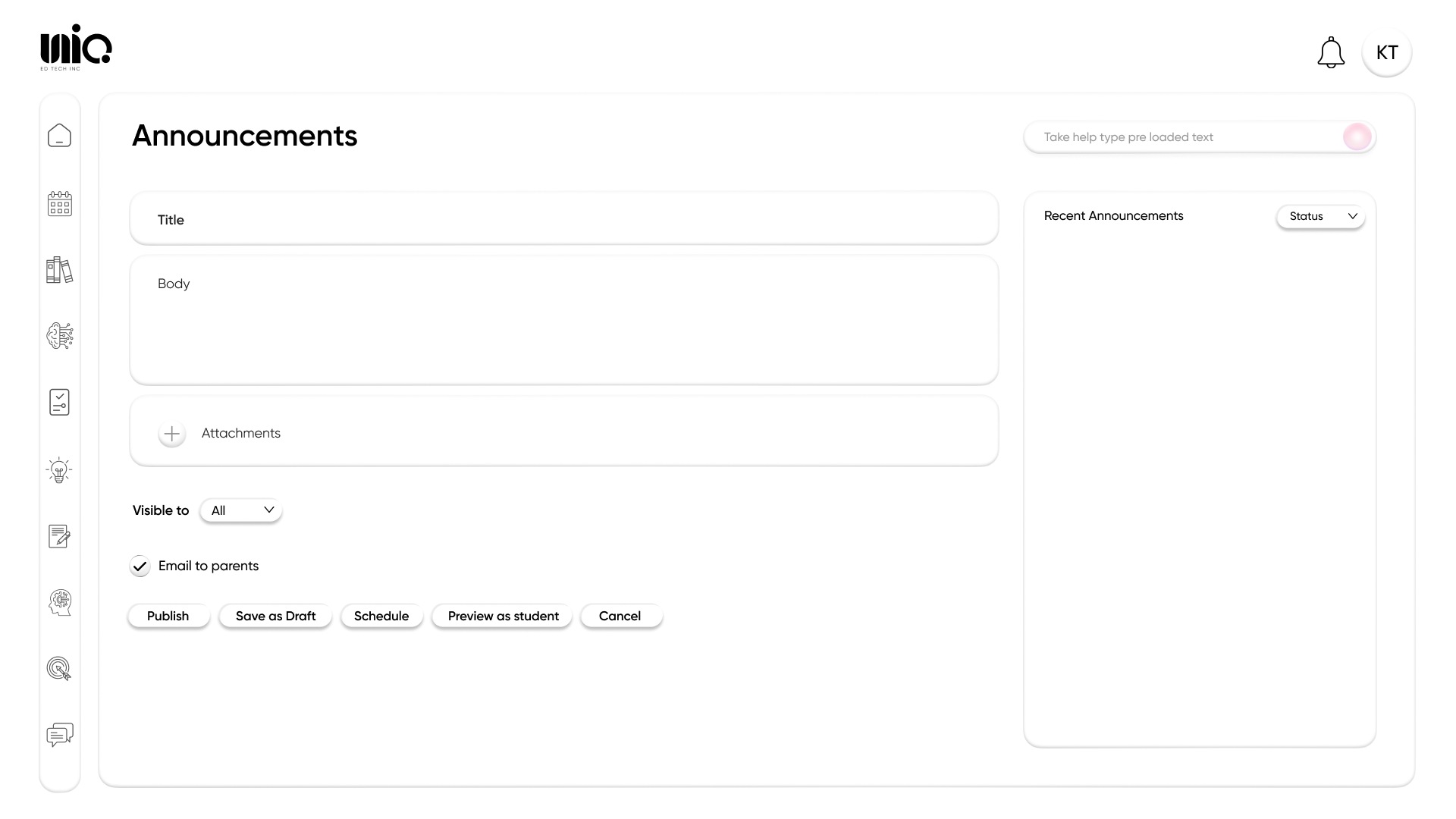Image resolution: width=1456 pixels, height=819 pixels.
Task: Open the Library books icon
Action: point(59,270)
